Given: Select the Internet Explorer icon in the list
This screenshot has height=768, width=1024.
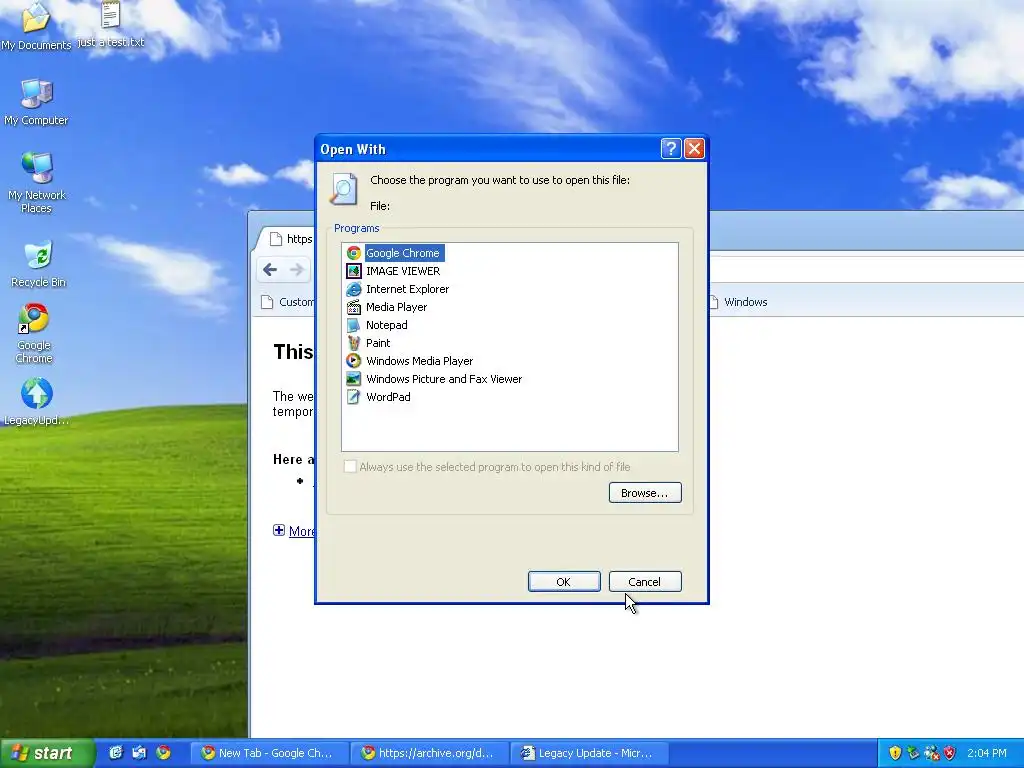Looking at the screenshot, I should click(354, 289).
